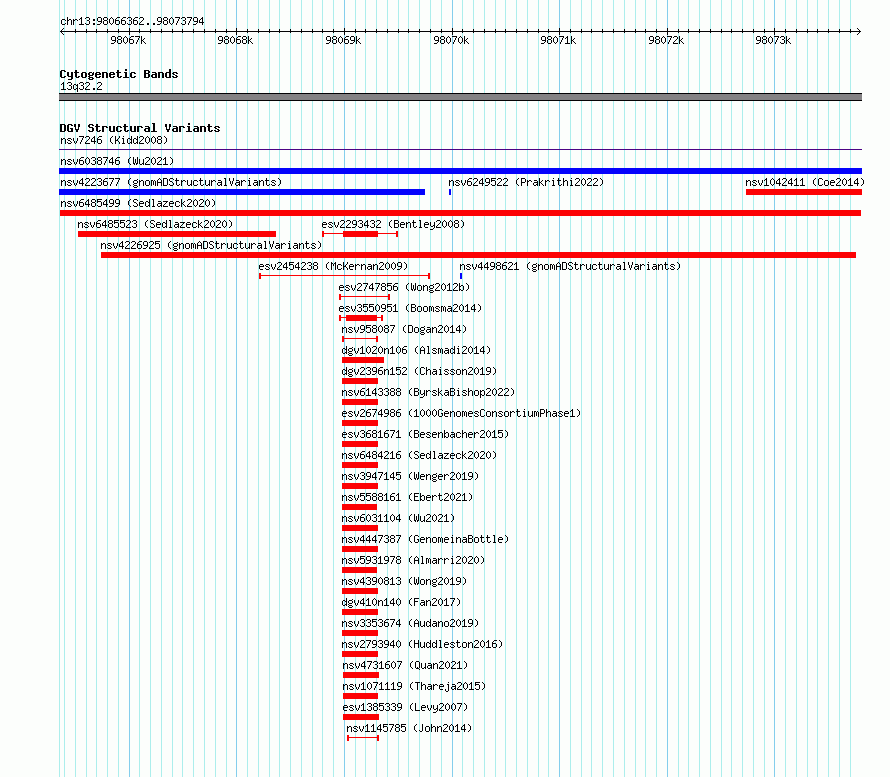Open the nsv1042411 (Coe2014) variant label

(x=805, y=182)
